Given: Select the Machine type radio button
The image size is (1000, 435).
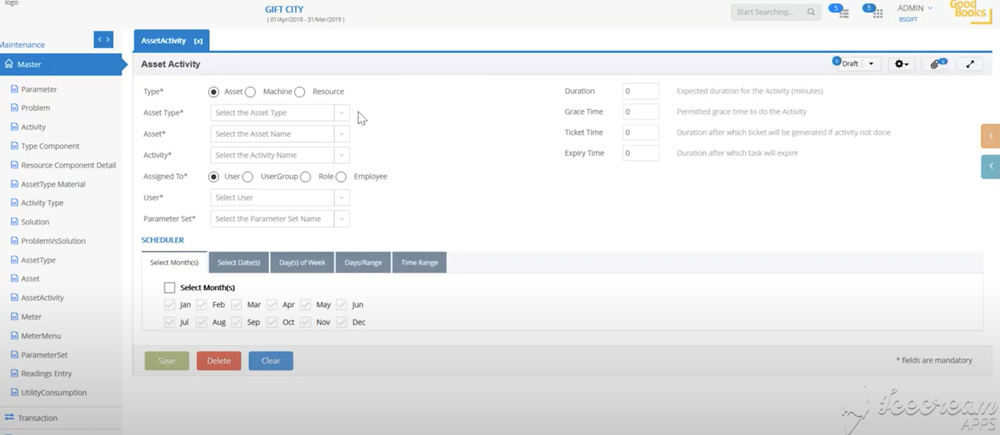Looking at the screenshot, I should click(x=251, y=92).
